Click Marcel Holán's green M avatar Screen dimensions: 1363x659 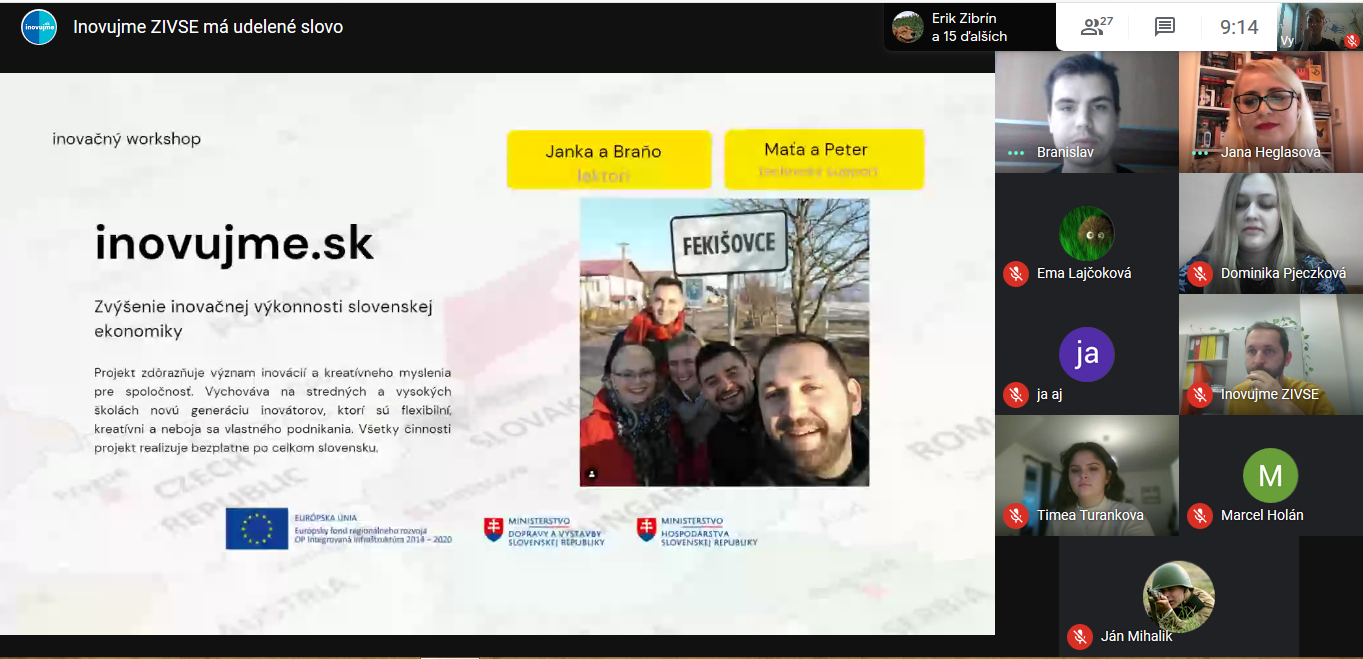(1270, 475)
